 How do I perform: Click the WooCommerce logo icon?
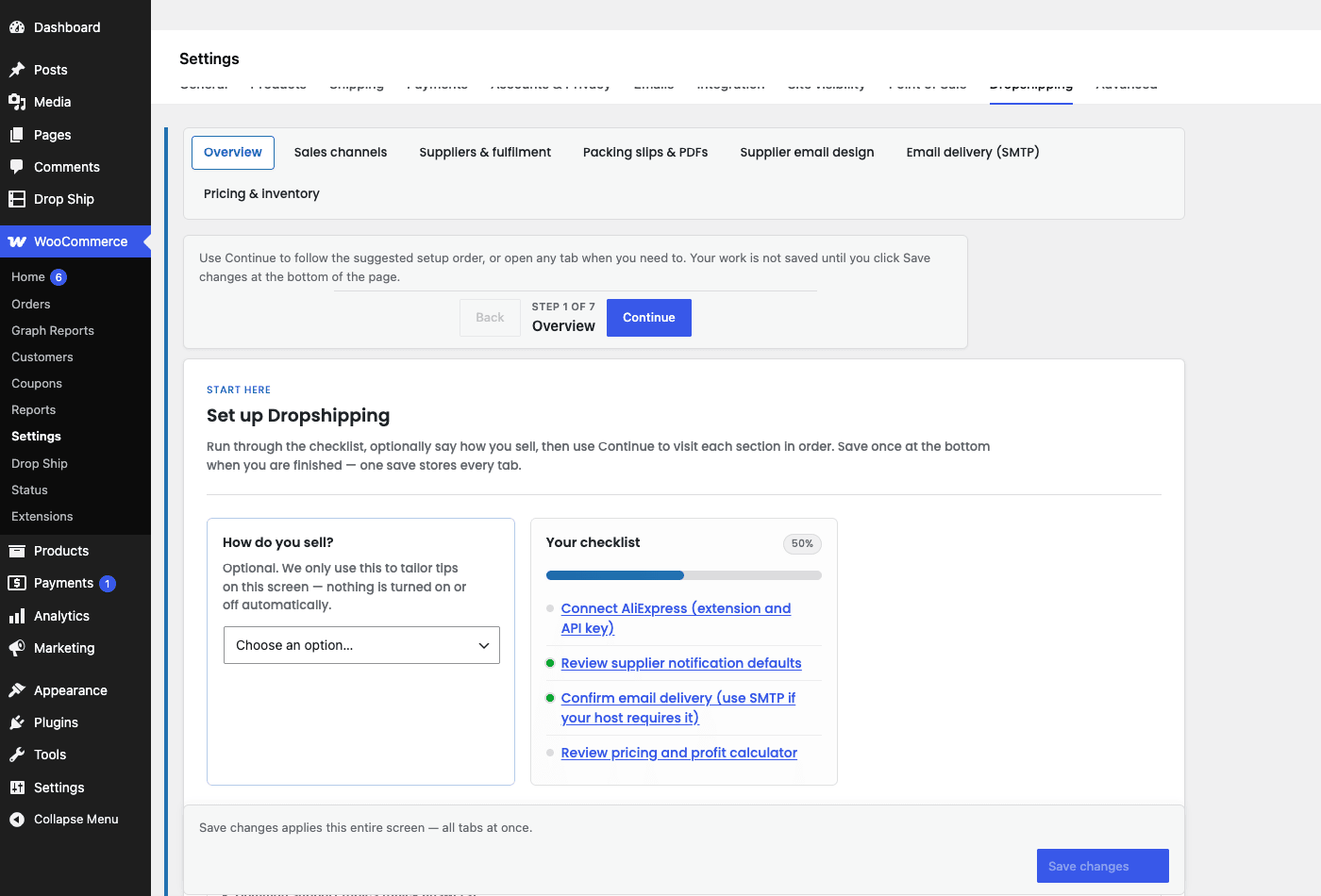[17, 241]
